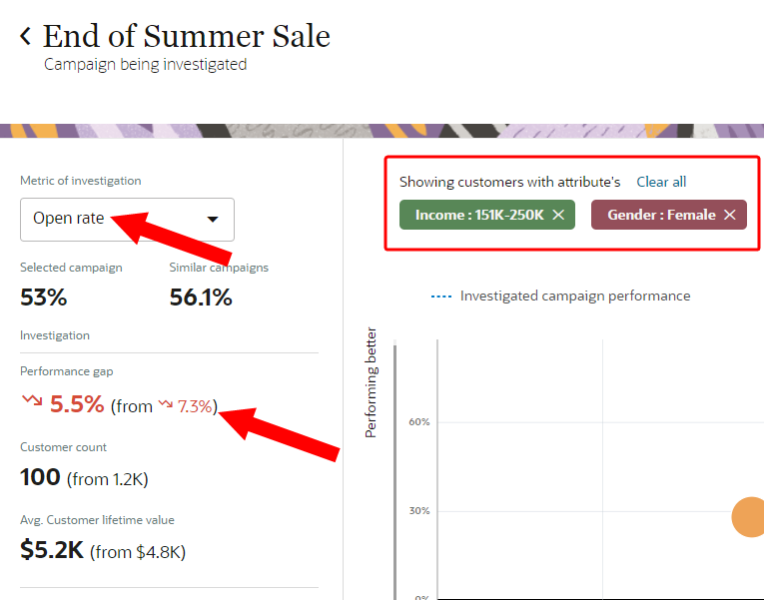Remove the Gender : Female filter
Screen dimensions: 764x600
click(729, 215)
